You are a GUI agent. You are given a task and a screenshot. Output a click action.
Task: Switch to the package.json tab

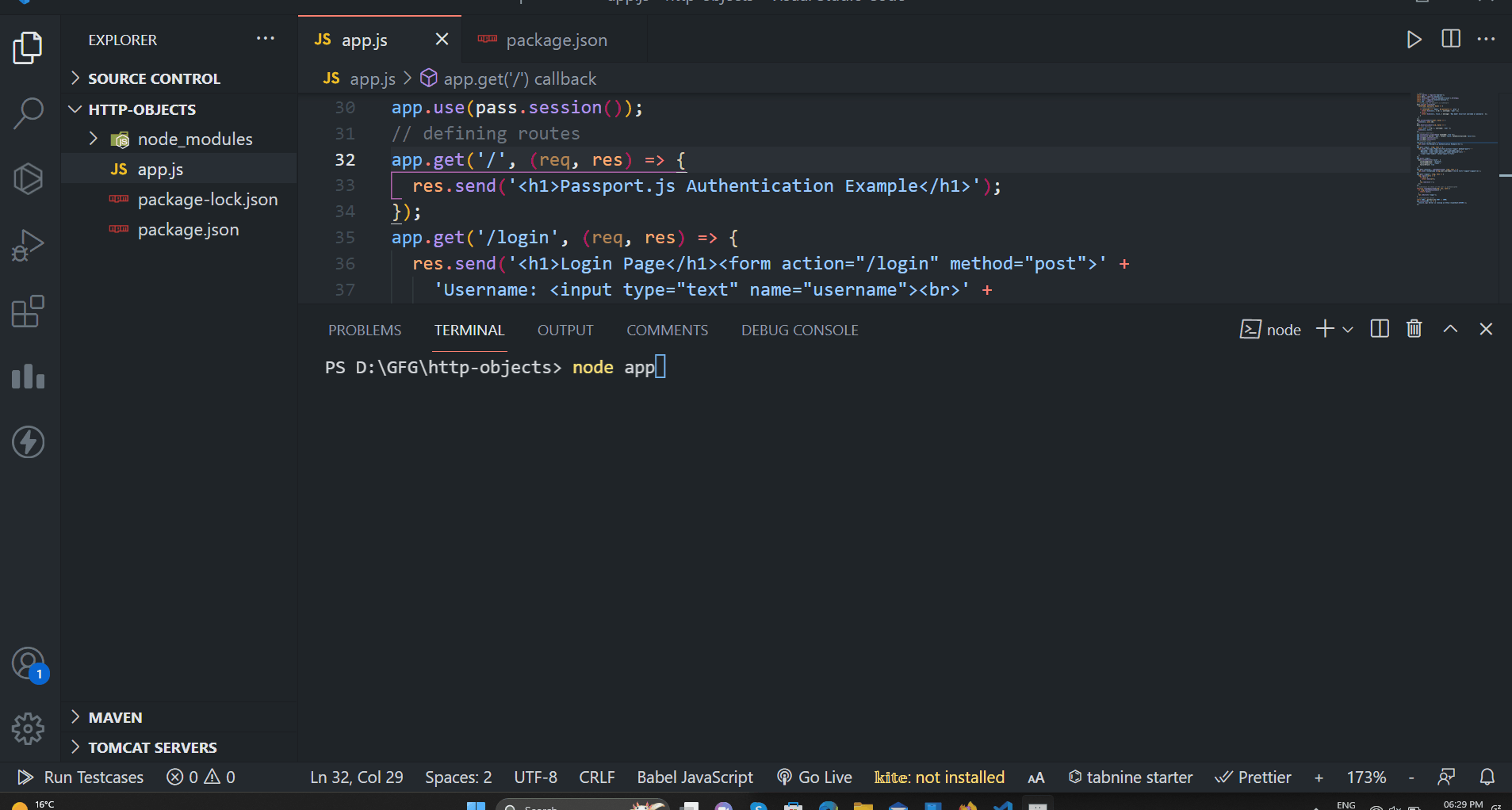[557, 39]
